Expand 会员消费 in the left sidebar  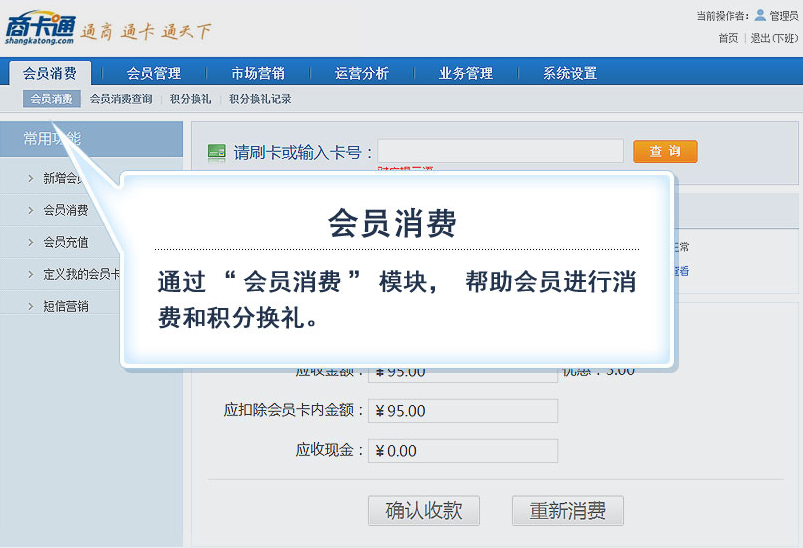pyautogui.click(x=65, y=211)
